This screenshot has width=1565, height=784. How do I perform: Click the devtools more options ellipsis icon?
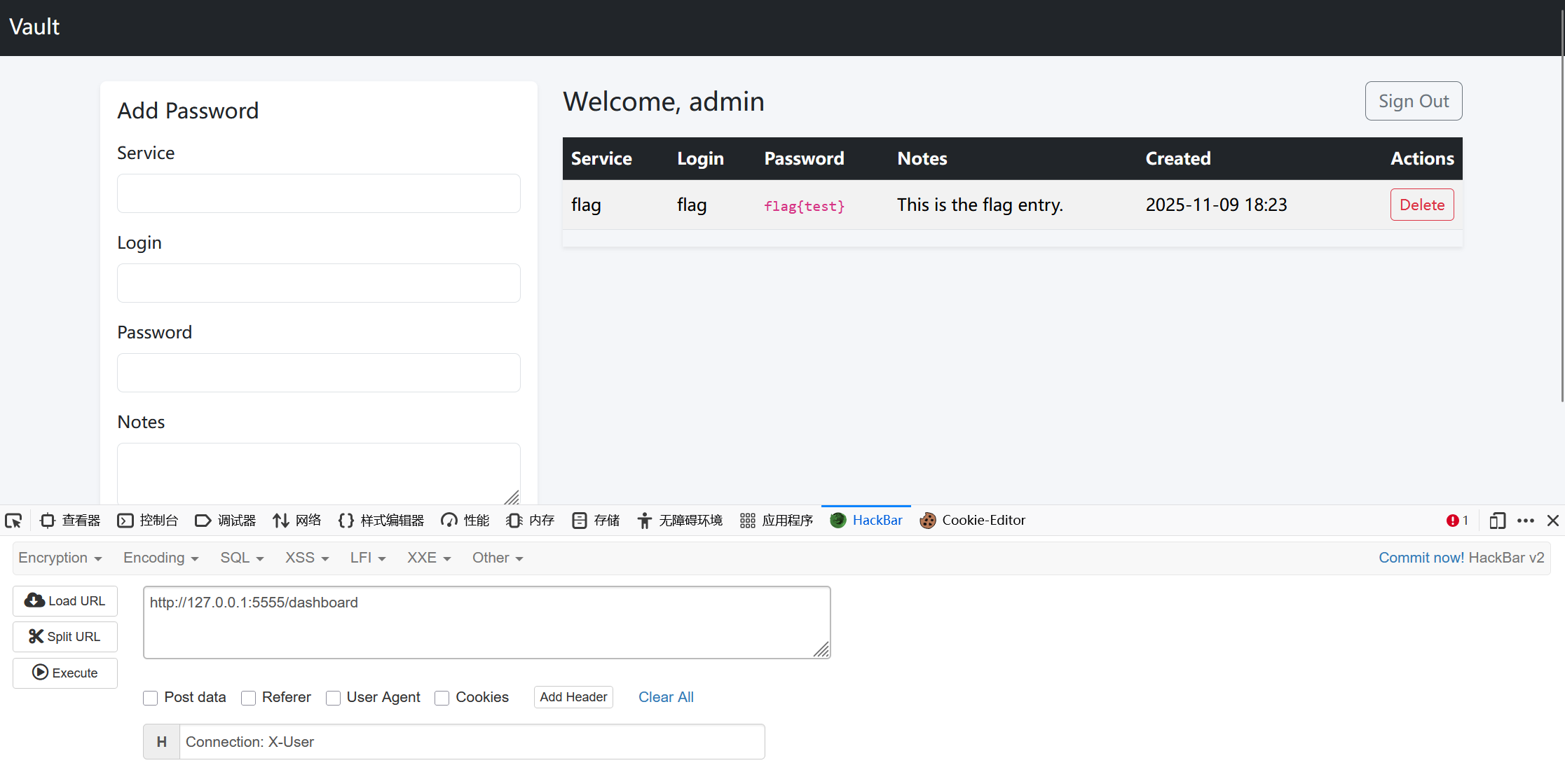click(1526, 521)
